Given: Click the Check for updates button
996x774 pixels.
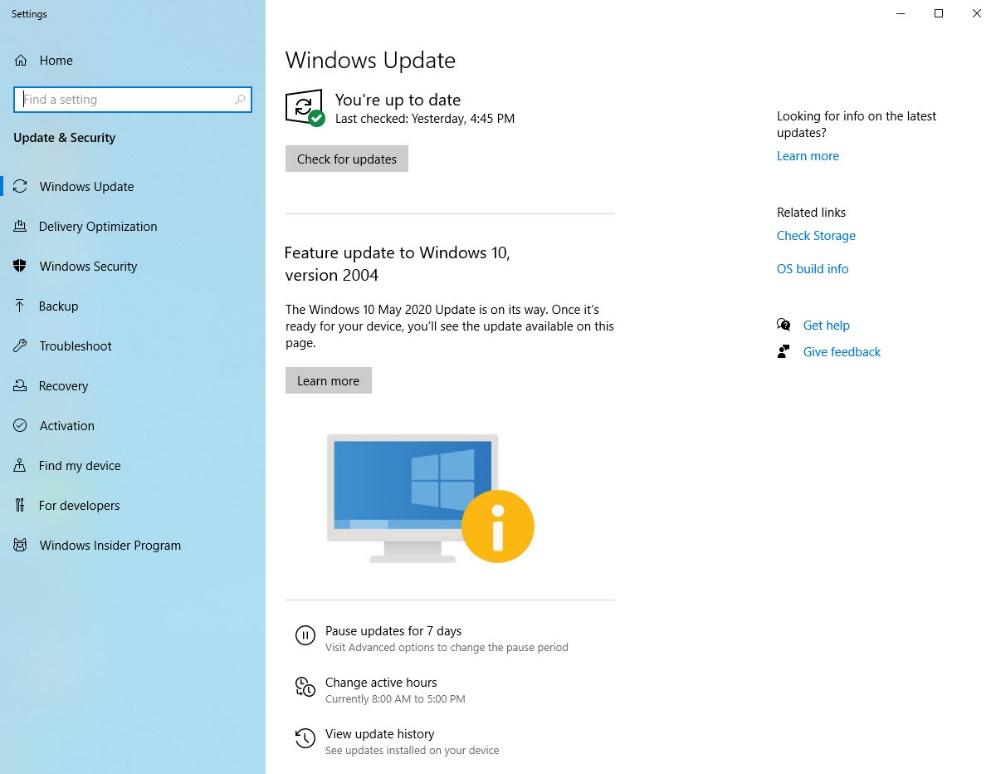Looking at the screenshot, I should coord(347,159).
